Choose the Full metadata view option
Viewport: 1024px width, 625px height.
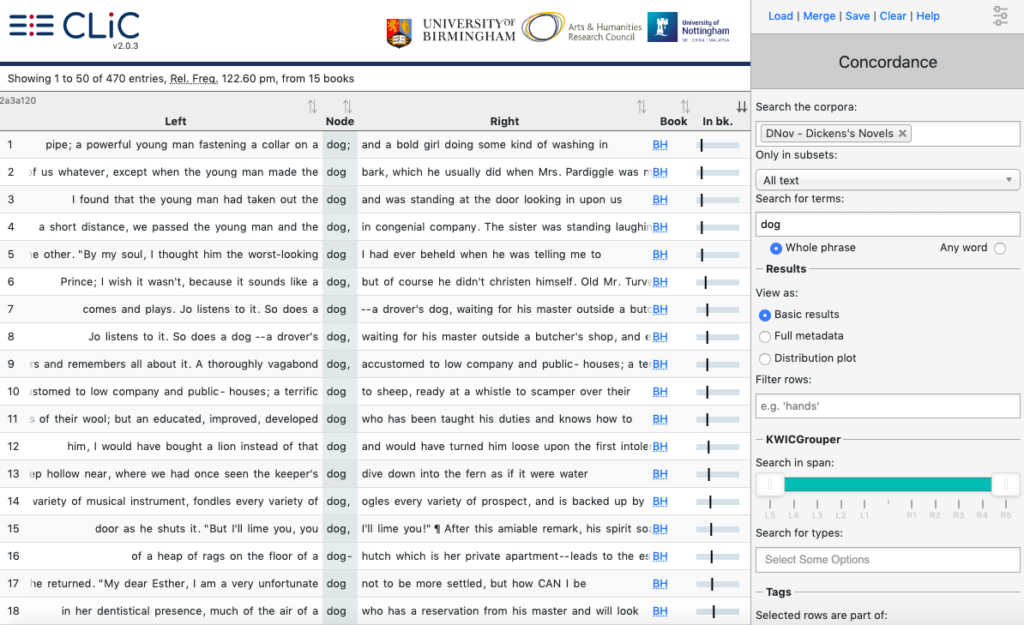click(x=765, y=337)
